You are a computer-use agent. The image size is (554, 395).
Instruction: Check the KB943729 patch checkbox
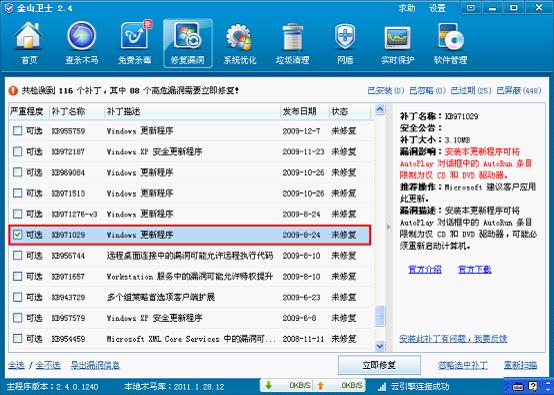click(17, 297)
